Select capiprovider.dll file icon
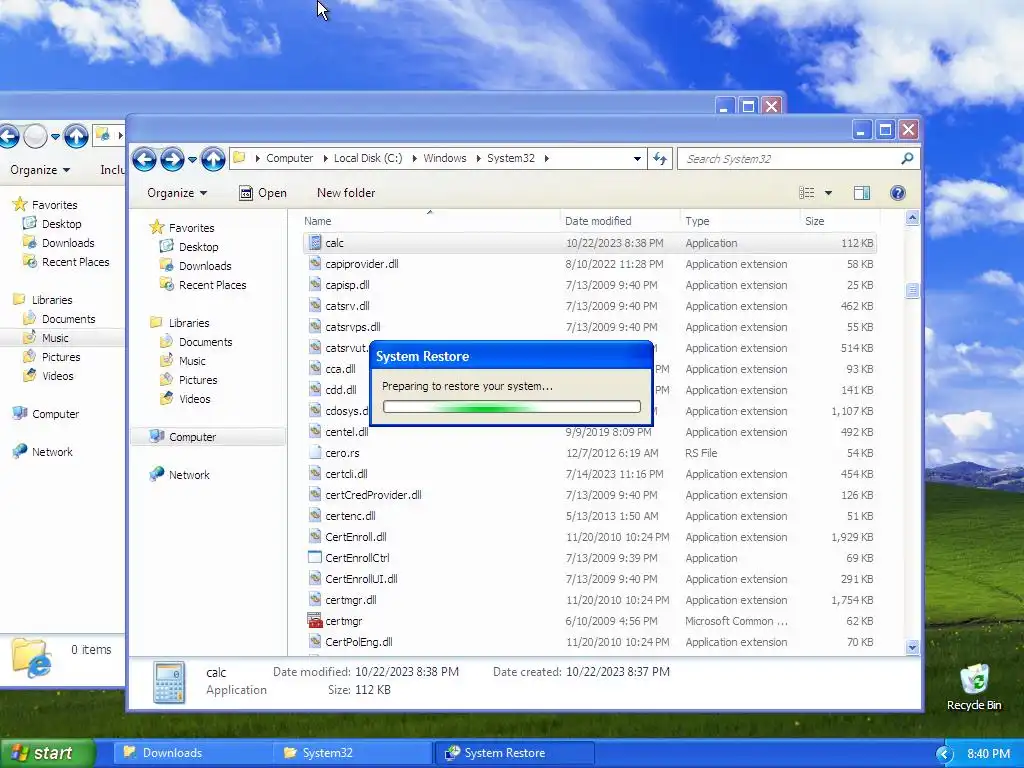Screen dimensions: 1024x768 [315, 264]
